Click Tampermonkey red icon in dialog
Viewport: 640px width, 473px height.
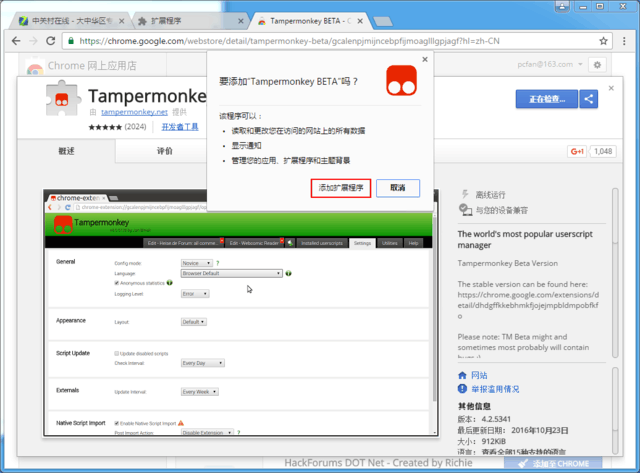click(x=402, y=80)
